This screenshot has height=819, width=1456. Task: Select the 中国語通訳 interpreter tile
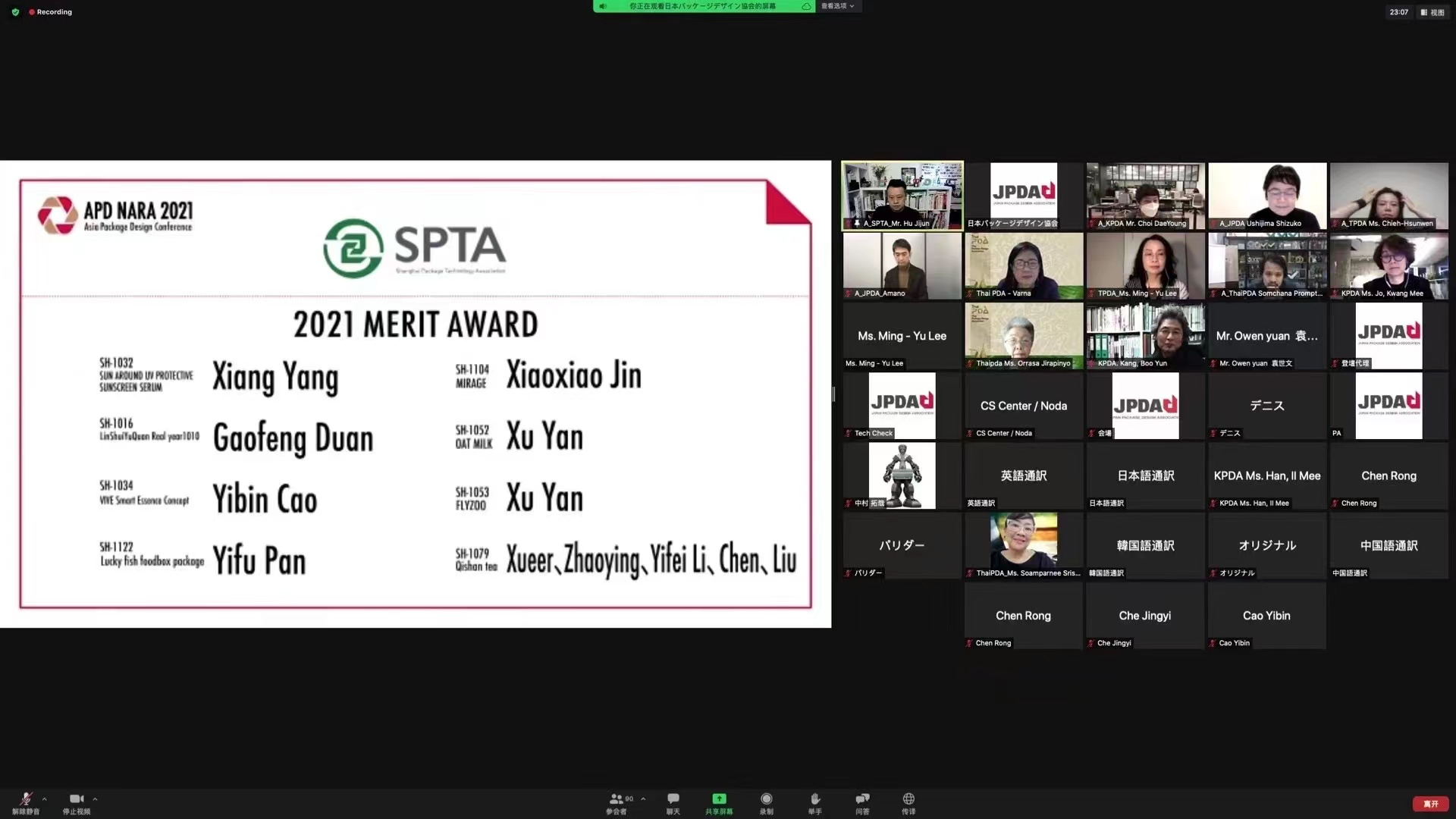coord(1389,545)
